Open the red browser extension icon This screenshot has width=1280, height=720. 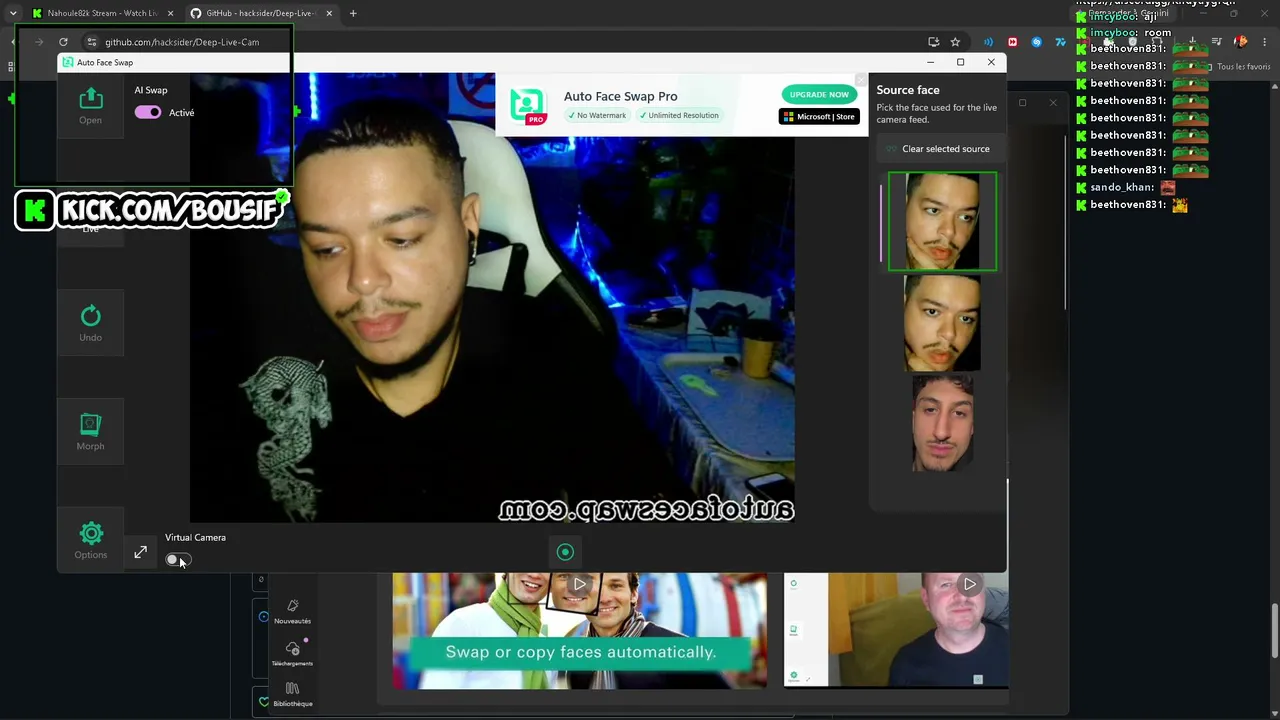click(x=1012, y=42)
